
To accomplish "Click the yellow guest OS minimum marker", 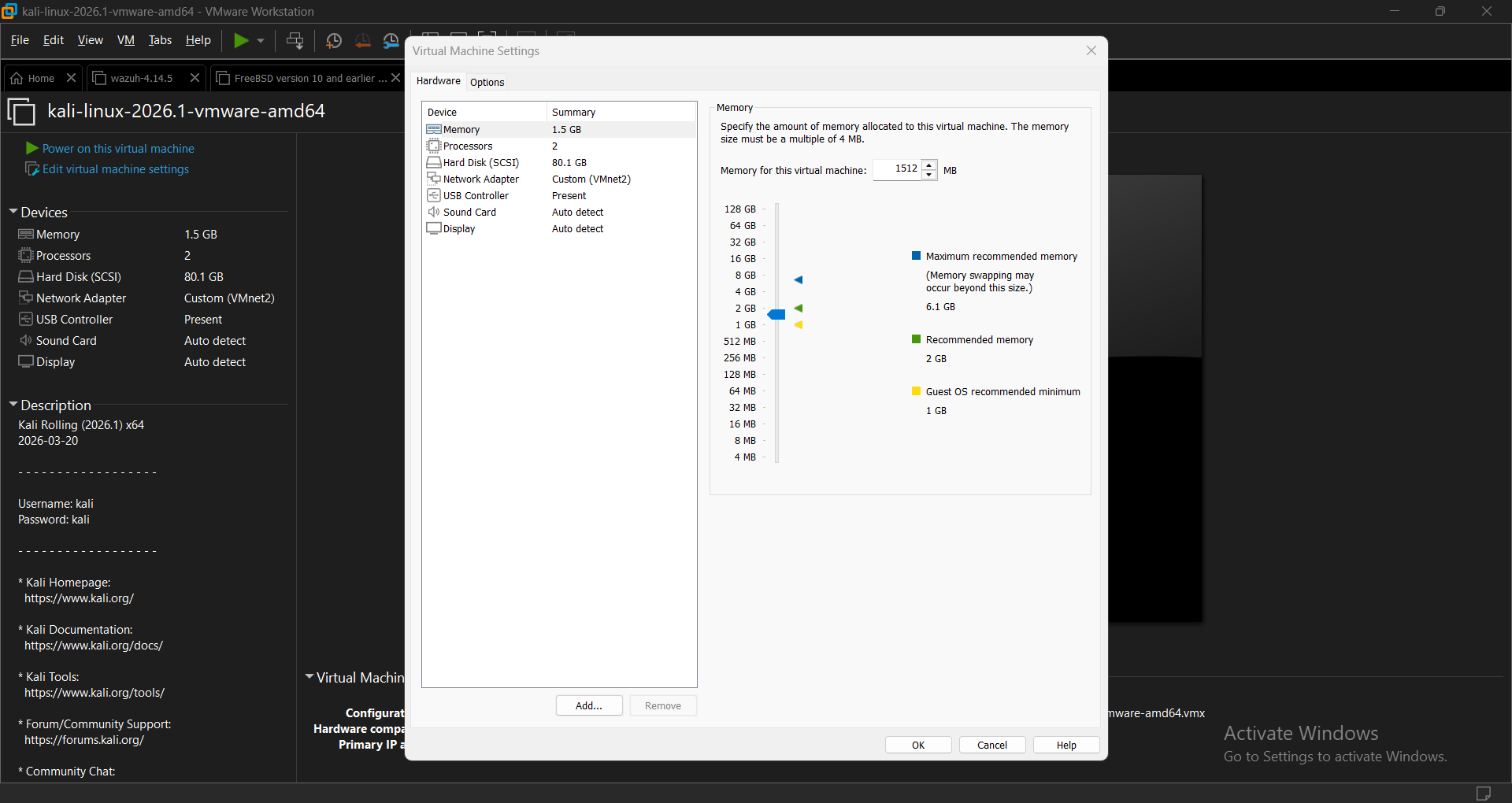I will click(799, 324).
